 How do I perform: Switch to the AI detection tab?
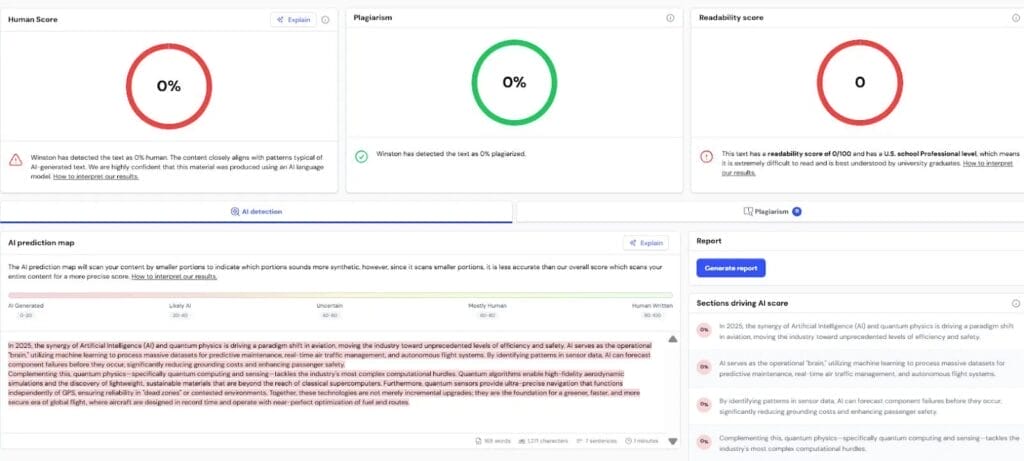click(x=256, y=212)
